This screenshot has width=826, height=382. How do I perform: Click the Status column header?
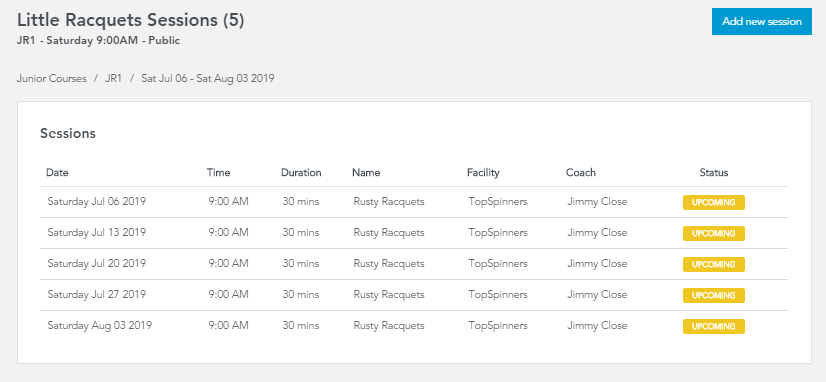[x=714, y=172]
